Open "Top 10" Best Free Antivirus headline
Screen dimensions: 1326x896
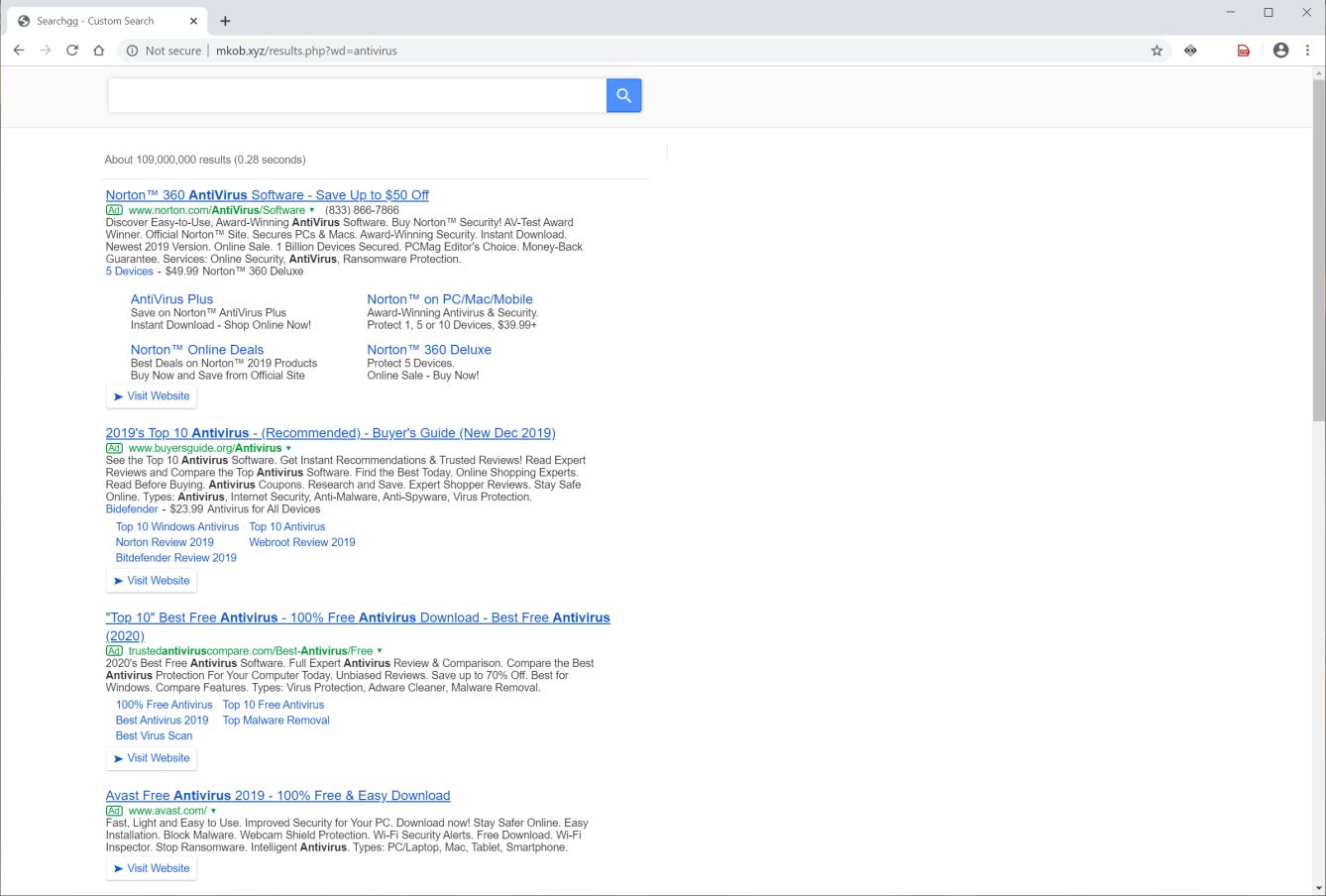tap(358, 626)
